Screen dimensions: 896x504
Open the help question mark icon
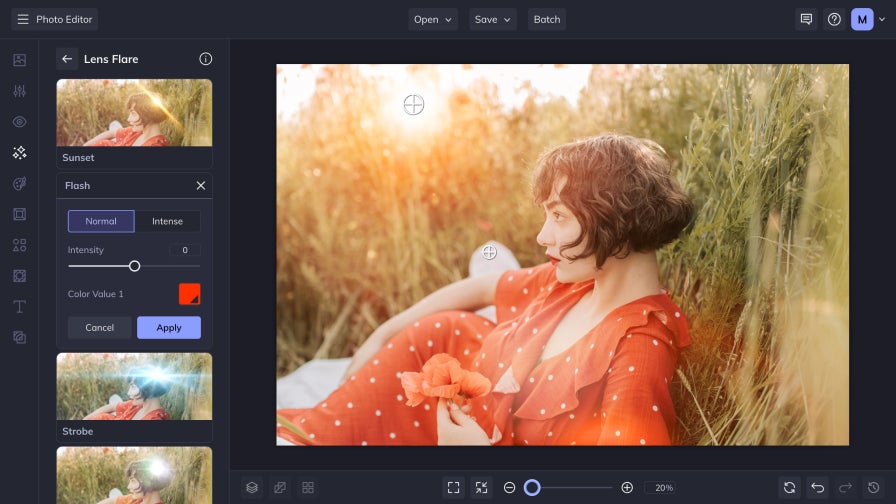834,19
